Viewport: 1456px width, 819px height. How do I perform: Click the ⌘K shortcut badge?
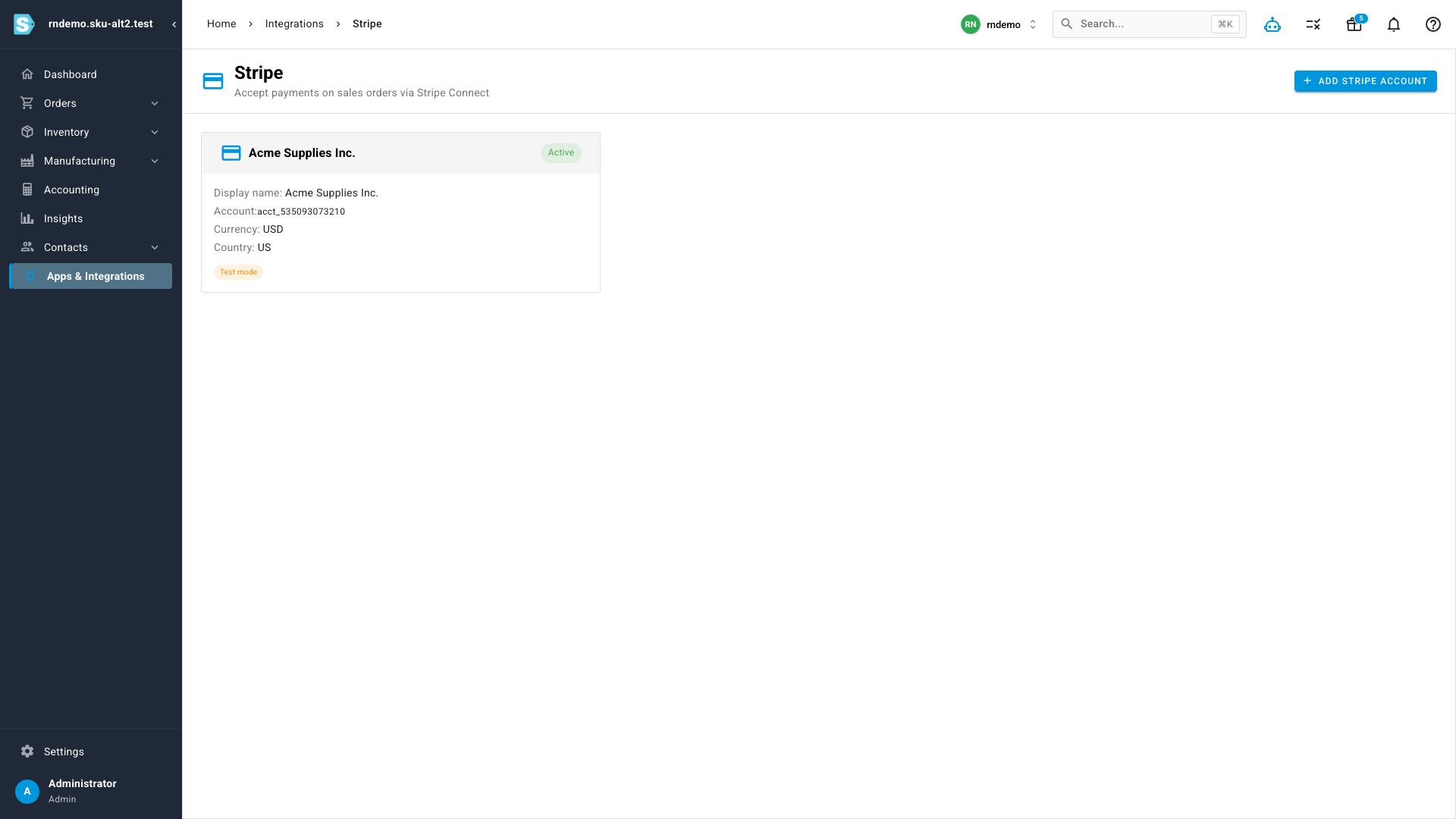[1225, 24]
